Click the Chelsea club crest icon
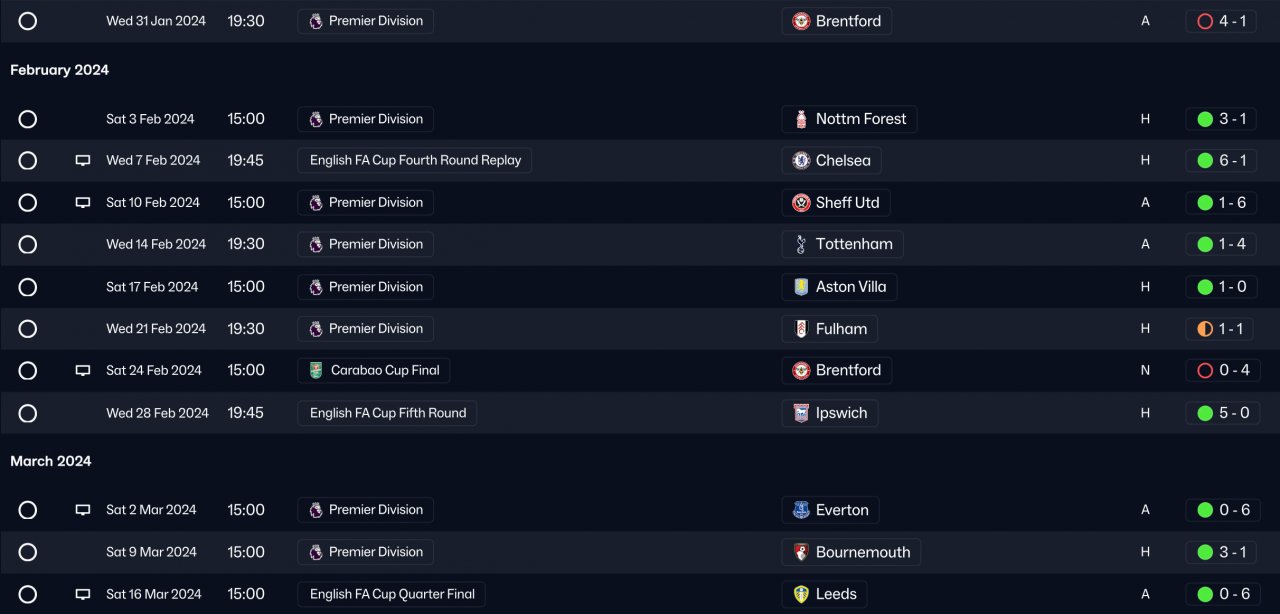The height and width of the screenshot is (614, 1280). click(x=801, y=160)
